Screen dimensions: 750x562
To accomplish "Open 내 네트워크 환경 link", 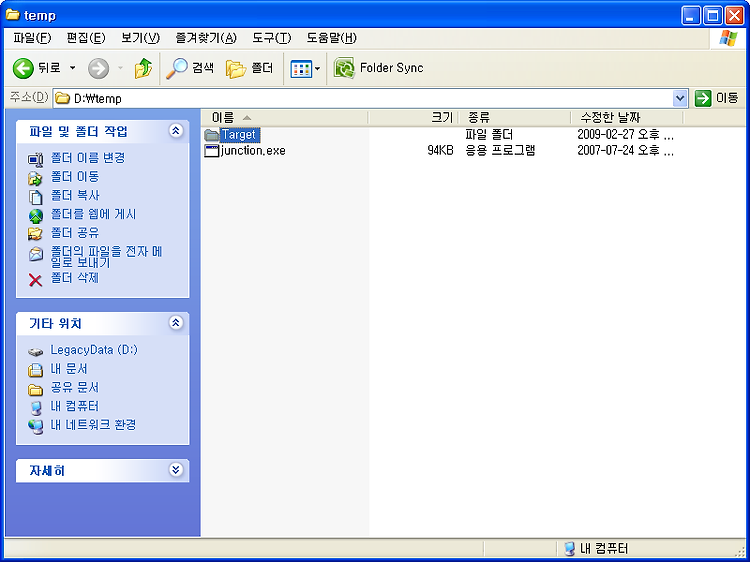I will click(93, 425).
